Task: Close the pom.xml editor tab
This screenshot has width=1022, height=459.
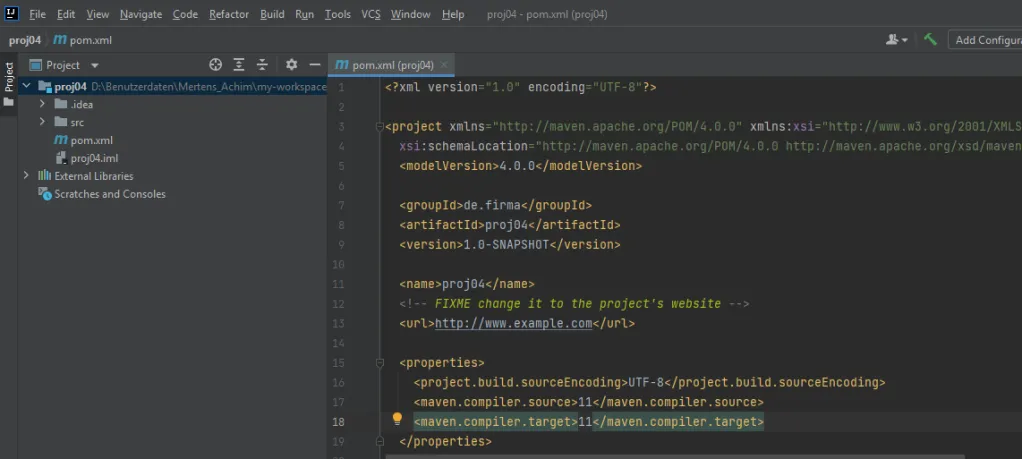Action: pos(444,65)
